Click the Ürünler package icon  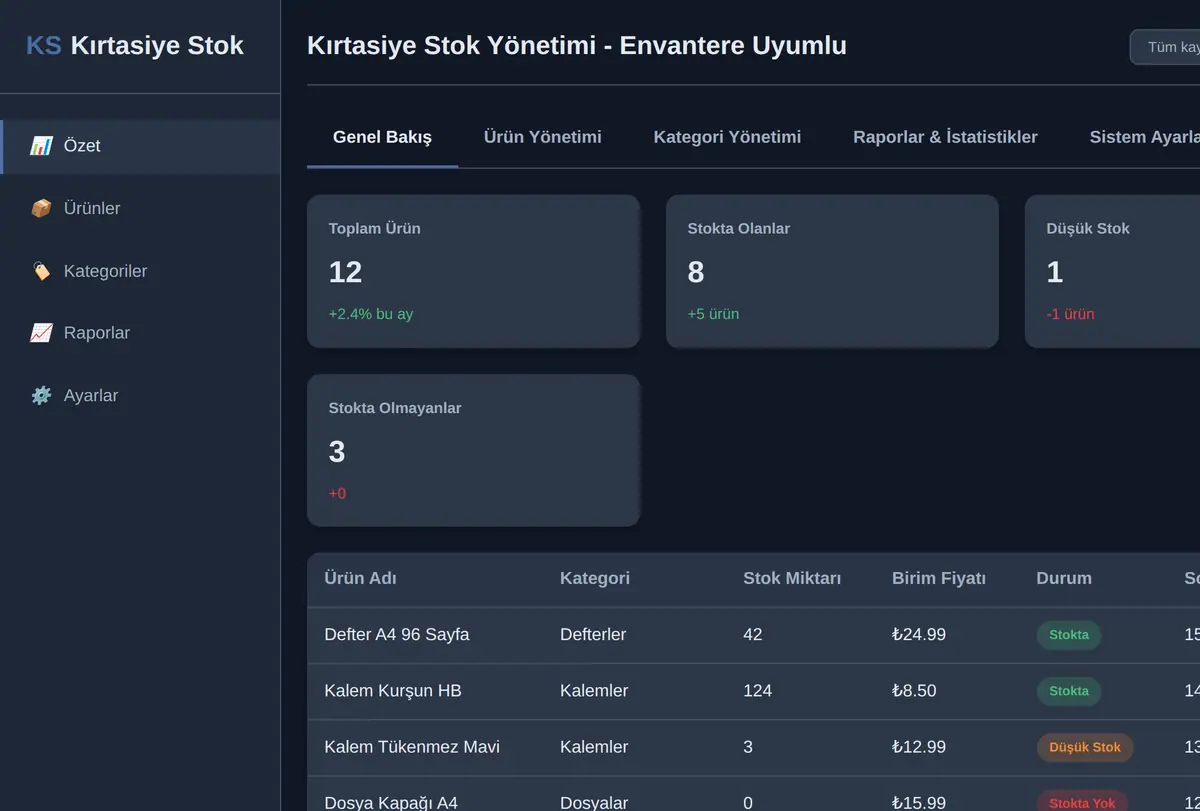tap(41, 209)
